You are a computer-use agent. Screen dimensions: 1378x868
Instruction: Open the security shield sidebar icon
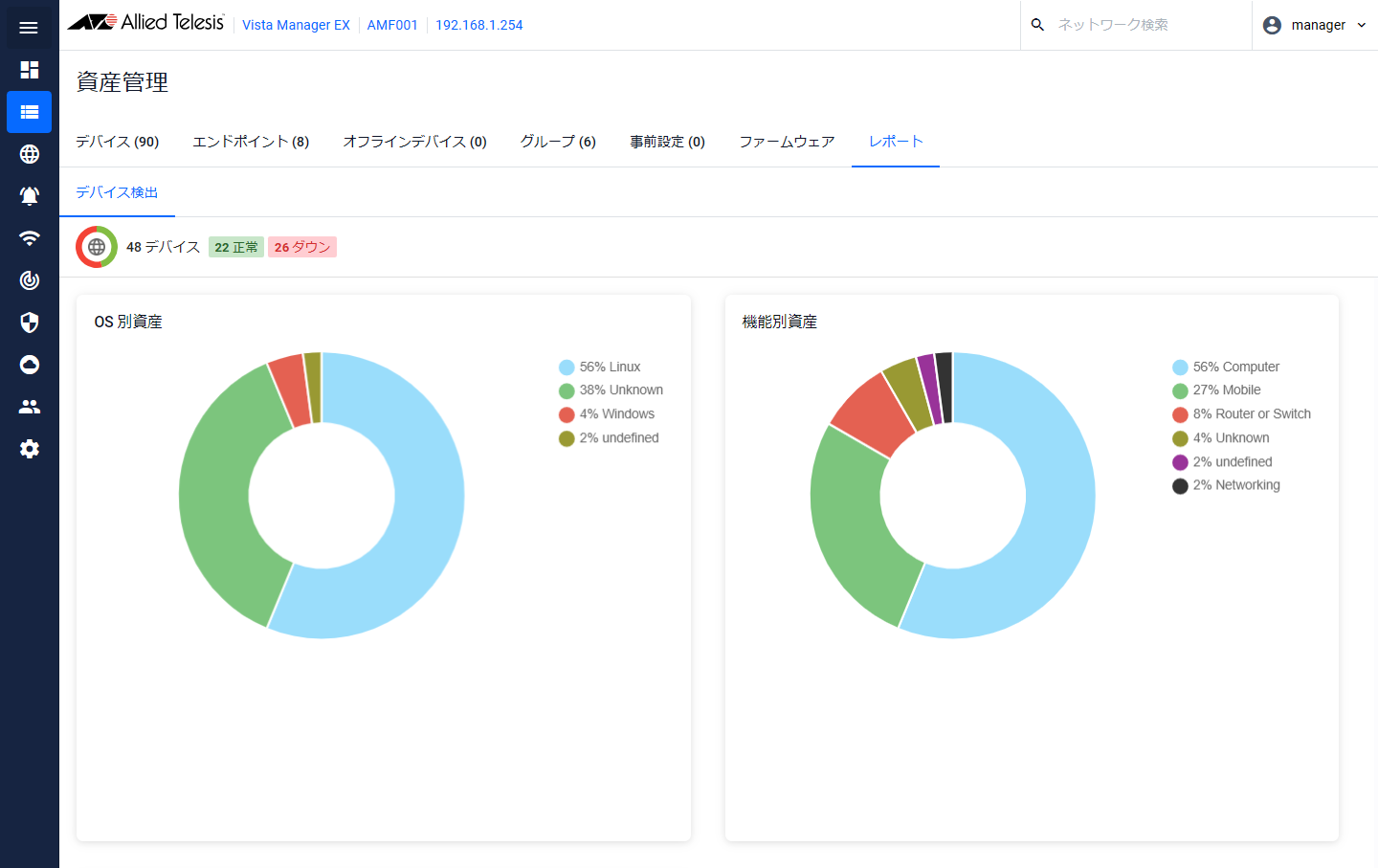29,323
